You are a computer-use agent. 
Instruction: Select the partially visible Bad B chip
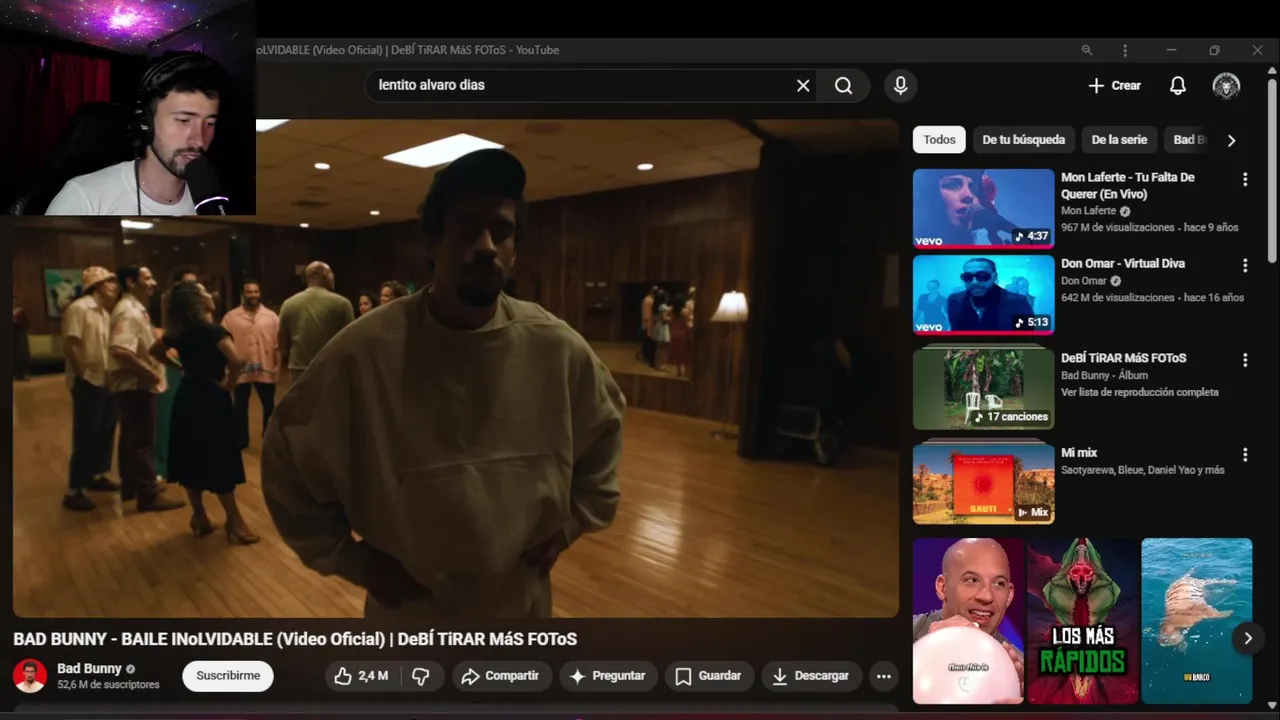pos(1189,140)
